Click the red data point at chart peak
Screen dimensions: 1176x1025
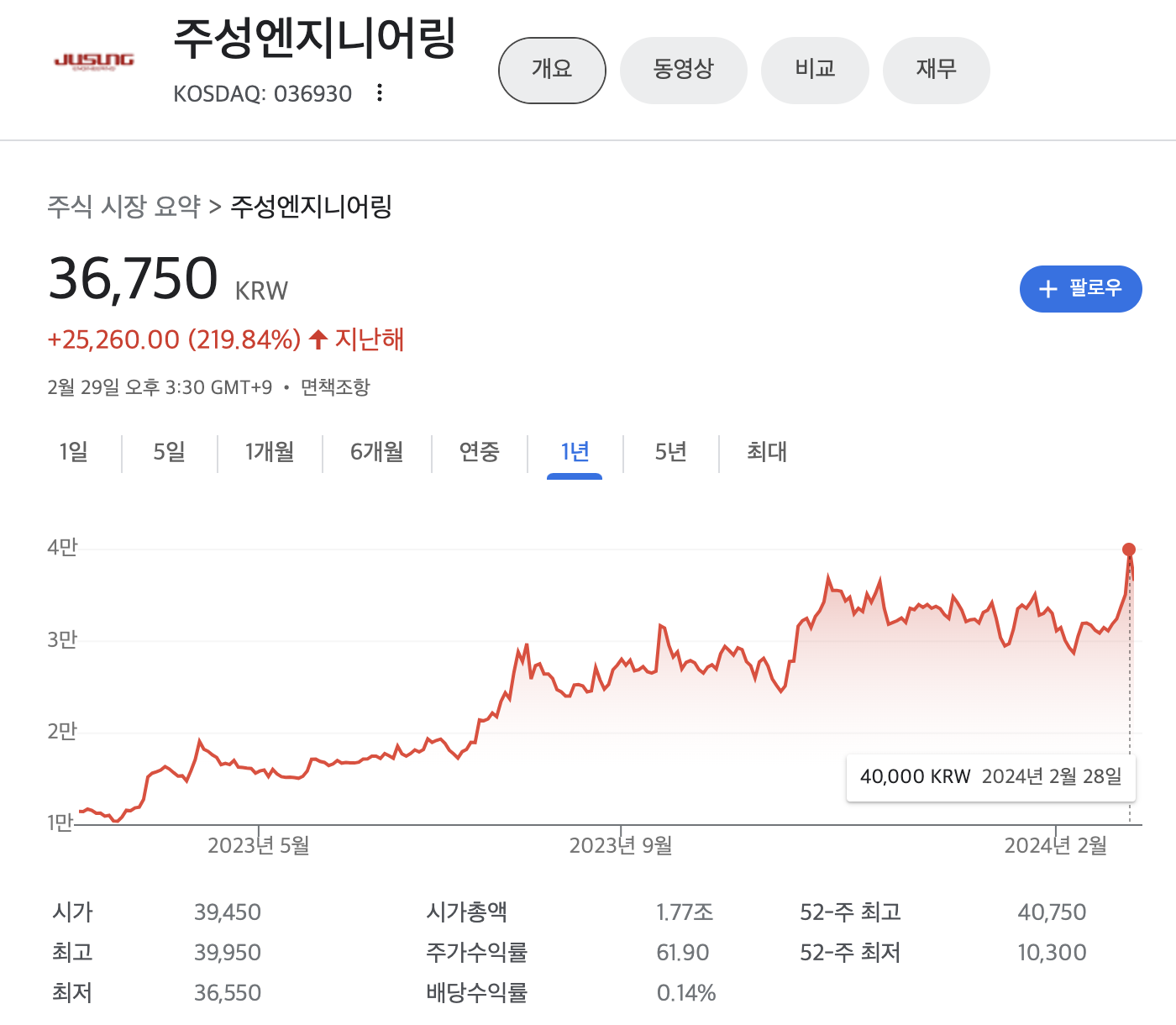pyautogui.click(x=1129, y=549)
